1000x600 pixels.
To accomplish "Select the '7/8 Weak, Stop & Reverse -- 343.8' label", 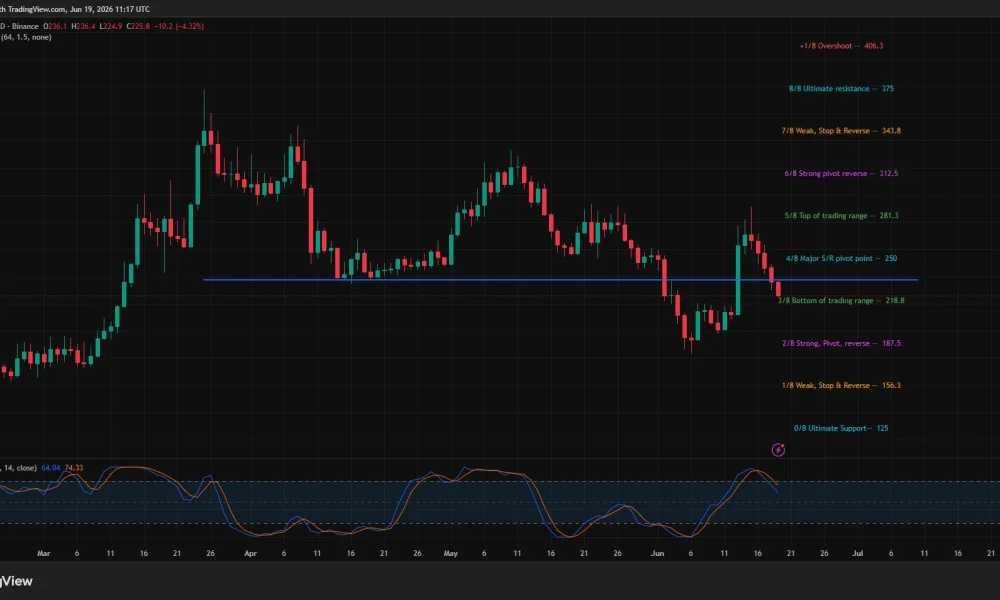I will (841, 131).
